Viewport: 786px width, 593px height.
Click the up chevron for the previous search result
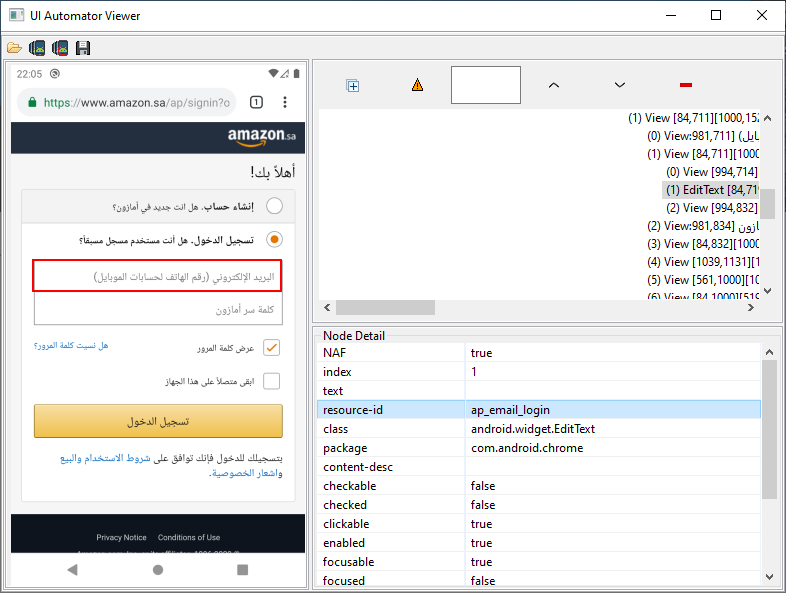click(x=553, y=85)
